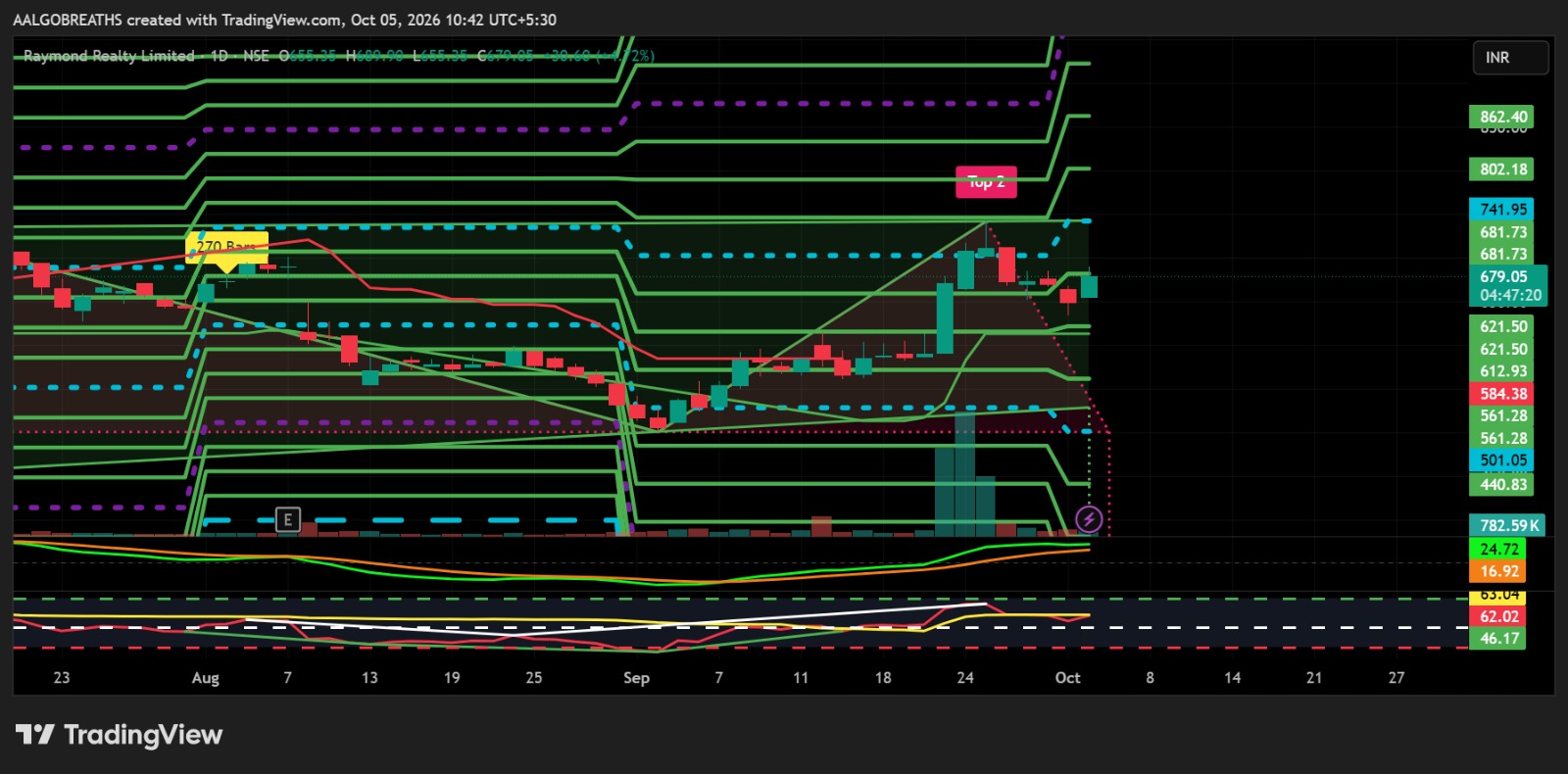Click the earnings E marker icon

coord(287,519)
